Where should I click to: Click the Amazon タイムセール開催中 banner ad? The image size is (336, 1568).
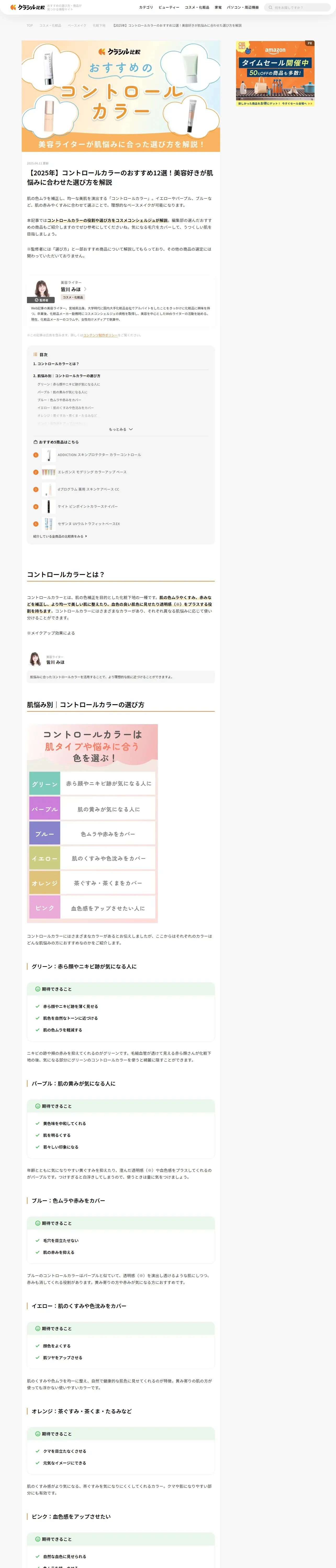pos(275,74)
